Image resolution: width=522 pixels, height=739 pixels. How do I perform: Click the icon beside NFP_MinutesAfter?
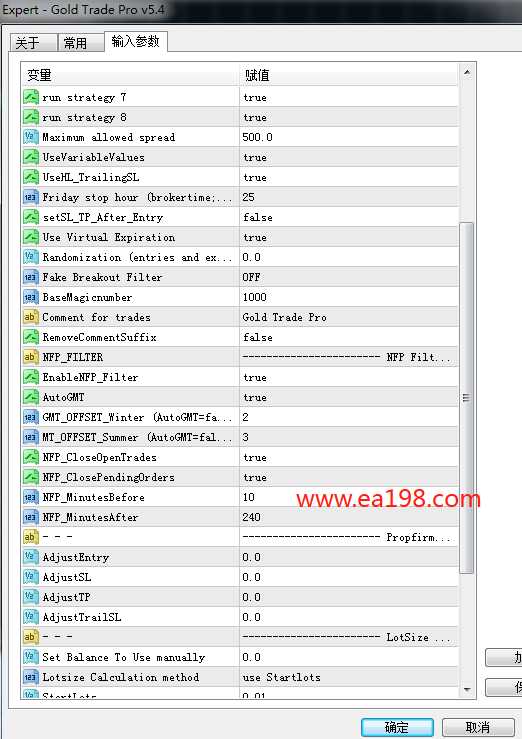(31, 517)
